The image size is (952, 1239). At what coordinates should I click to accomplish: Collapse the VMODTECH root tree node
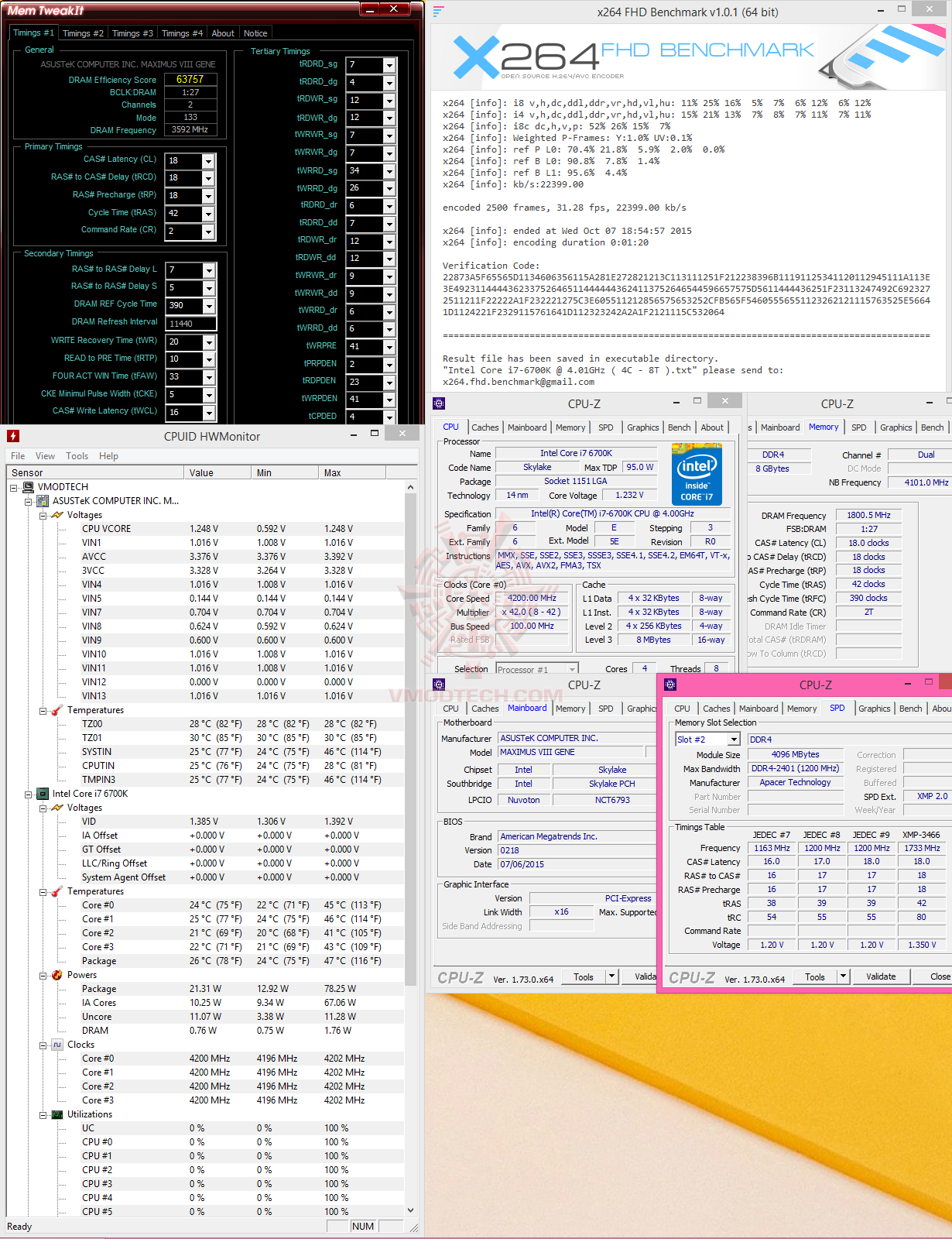[x=14, y=487]
